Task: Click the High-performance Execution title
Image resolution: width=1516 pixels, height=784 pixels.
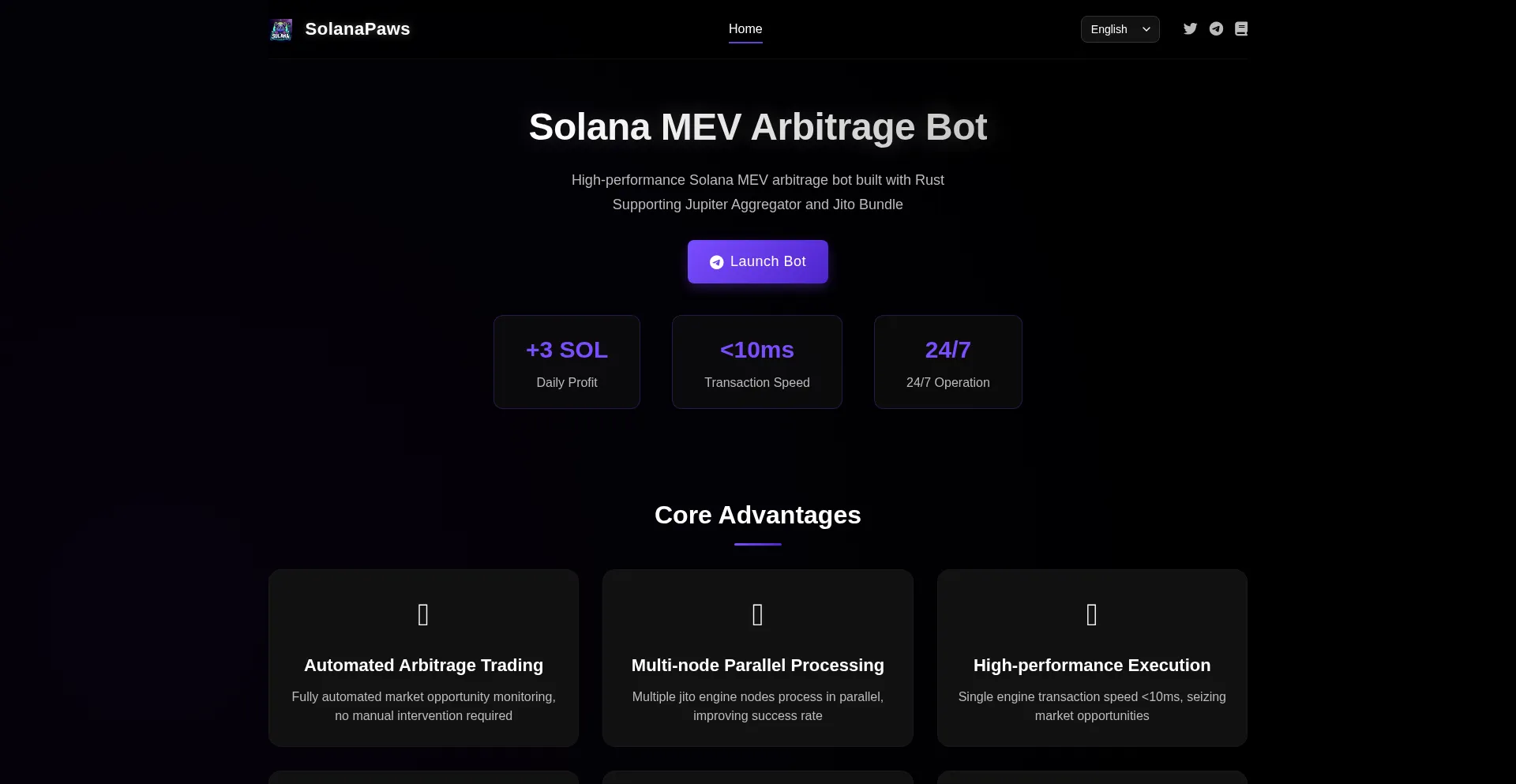Action: 1091,666
